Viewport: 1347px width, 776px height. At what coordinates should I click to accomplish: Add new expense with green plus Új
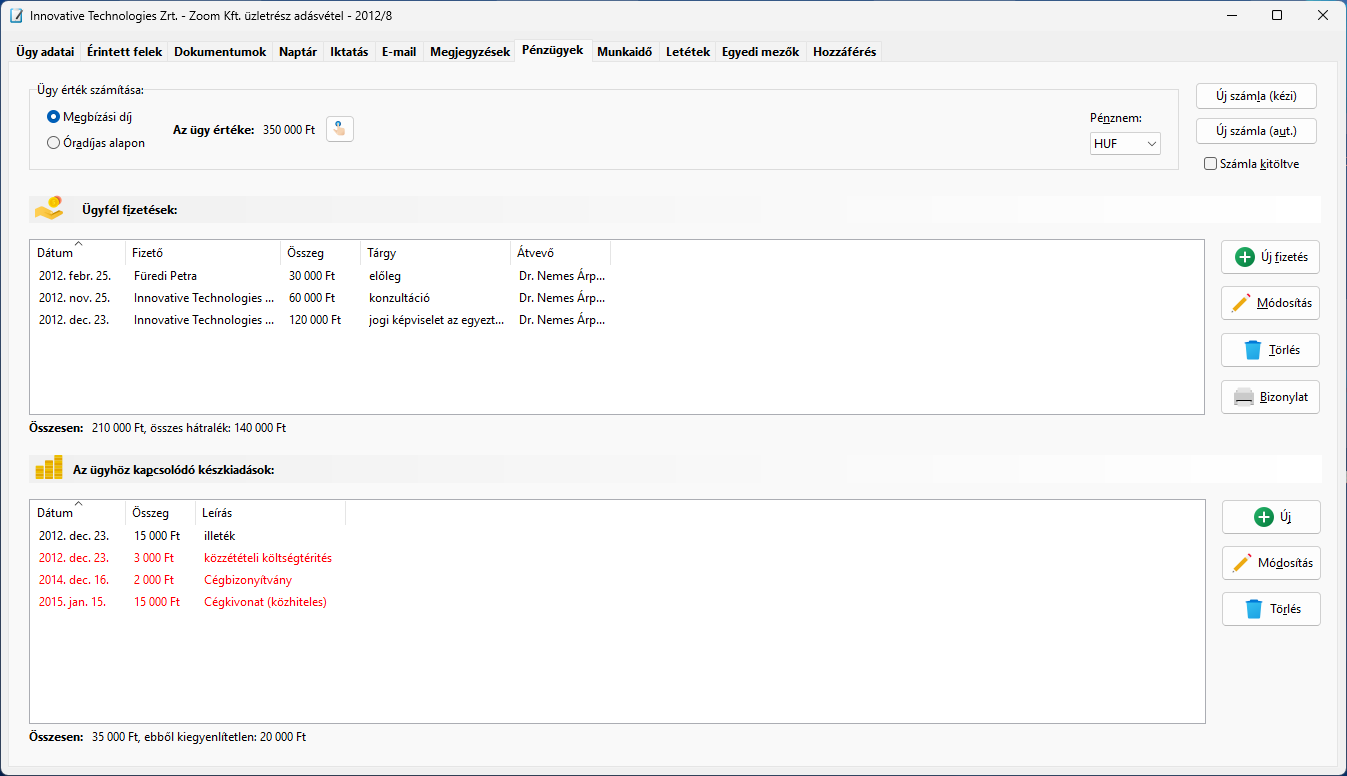point(1270,517)
